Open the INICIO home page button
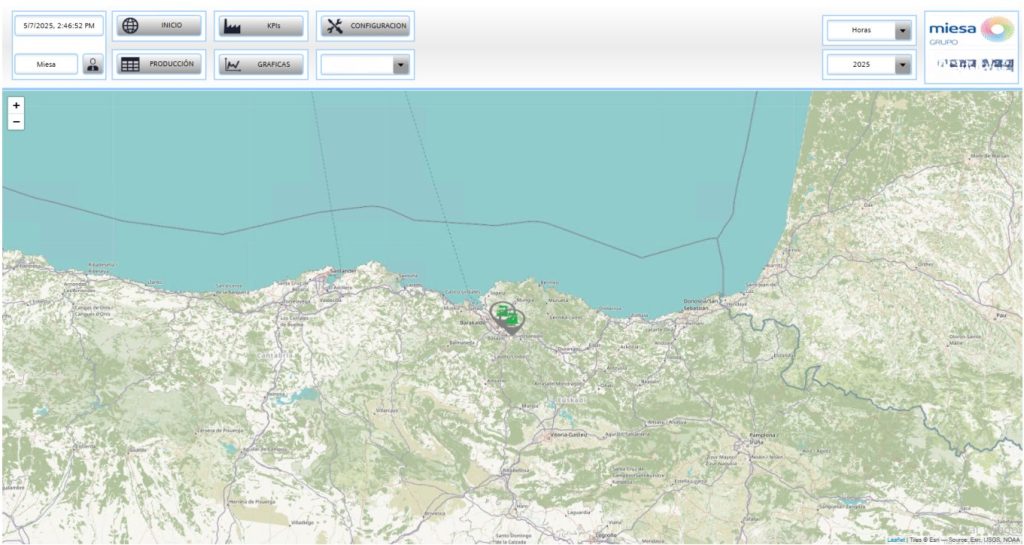Viewport: 1024px width, 545px height. tap(159, 25)
